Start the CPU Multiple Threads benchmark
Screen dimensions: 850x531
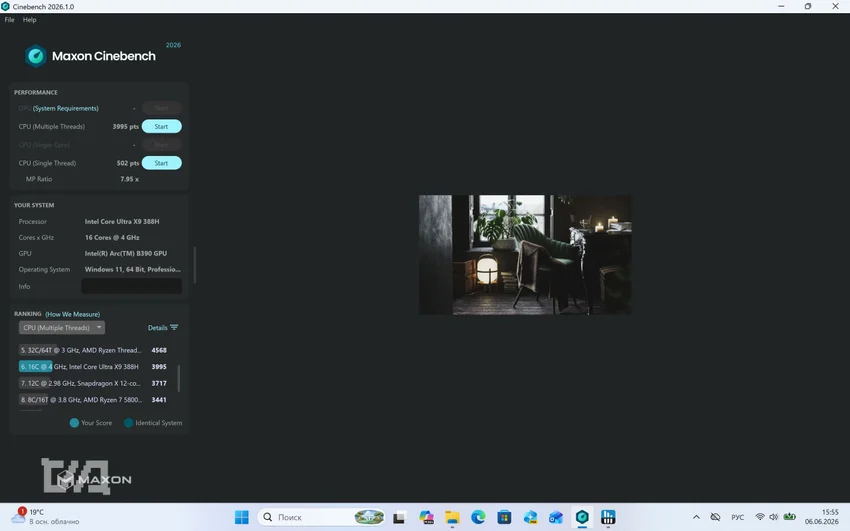point(162,126)
